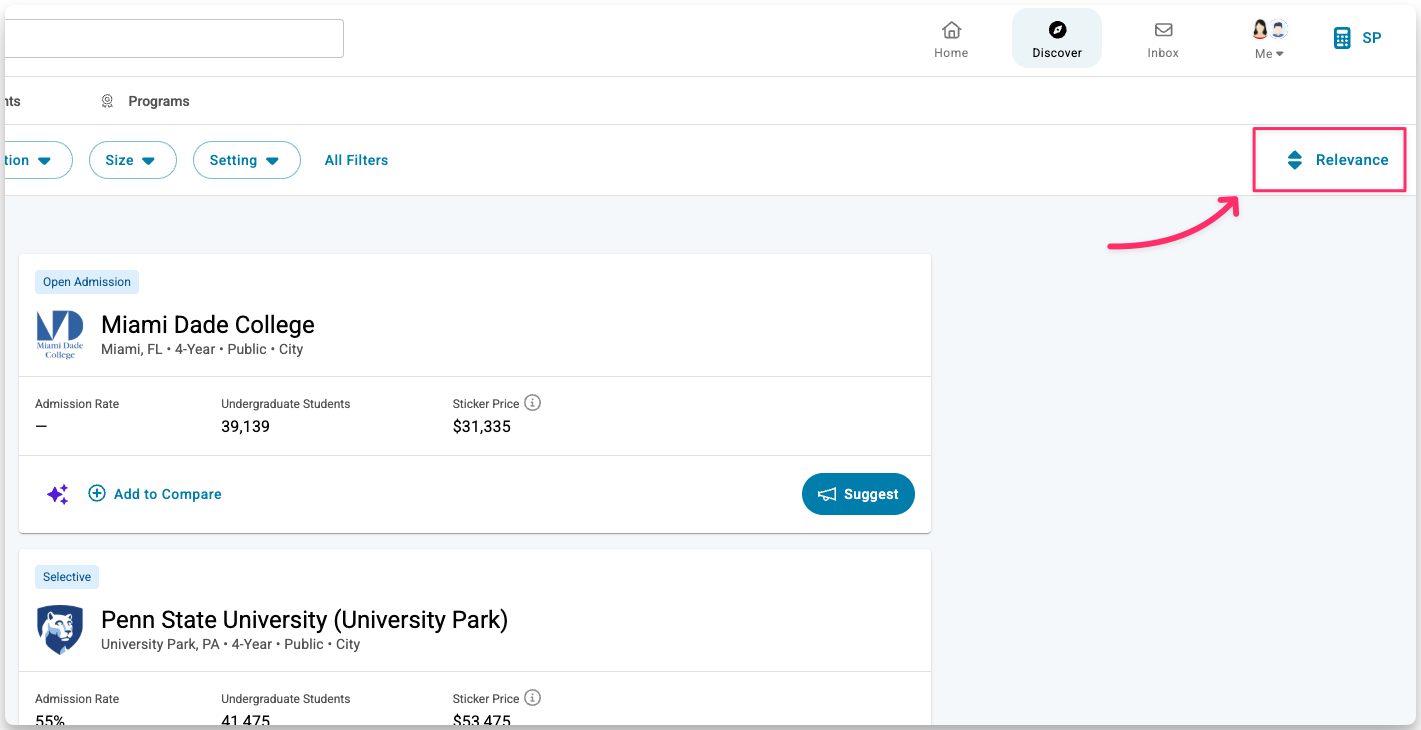
Task: Click Sticker Price info icon for Miami Dade
Action: tap(533, 403)
